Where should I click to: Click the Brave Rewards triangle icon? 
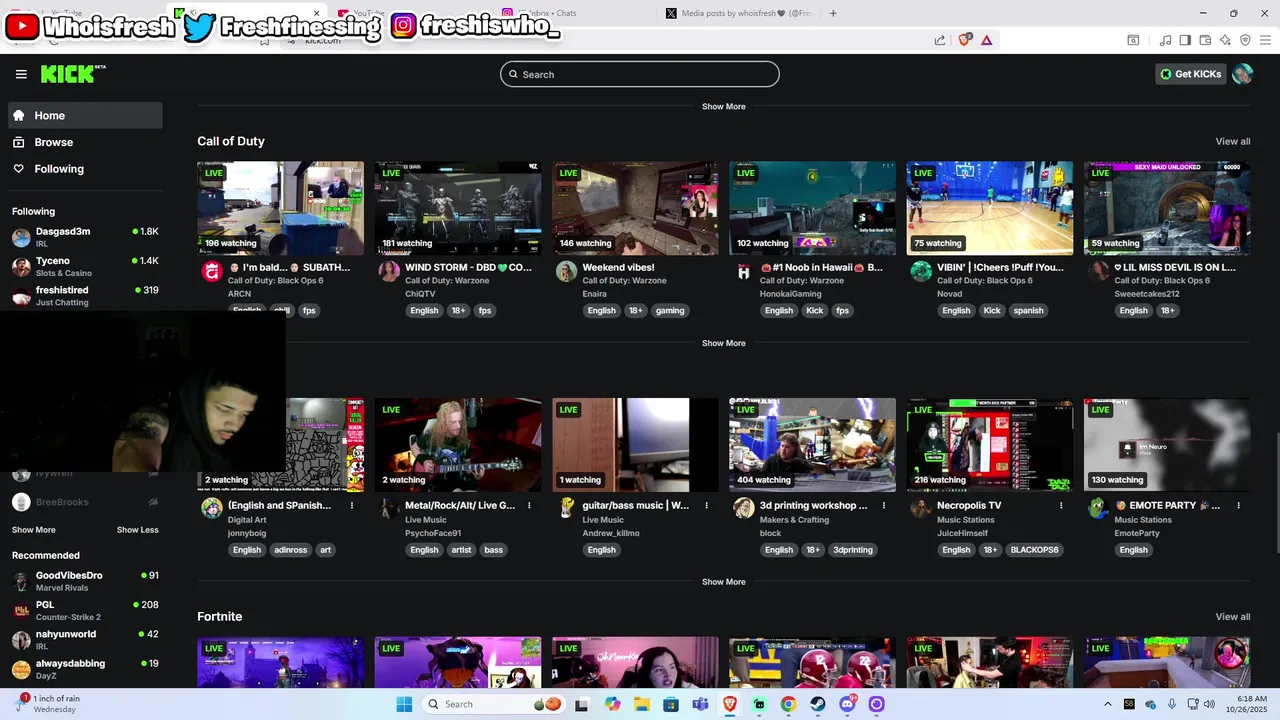[x=986, y=40]
